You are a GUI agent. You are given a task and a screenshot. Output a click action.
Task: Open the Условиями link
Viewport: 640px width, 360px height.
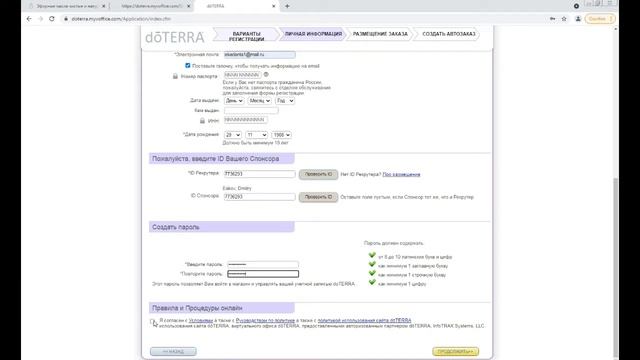201,320
